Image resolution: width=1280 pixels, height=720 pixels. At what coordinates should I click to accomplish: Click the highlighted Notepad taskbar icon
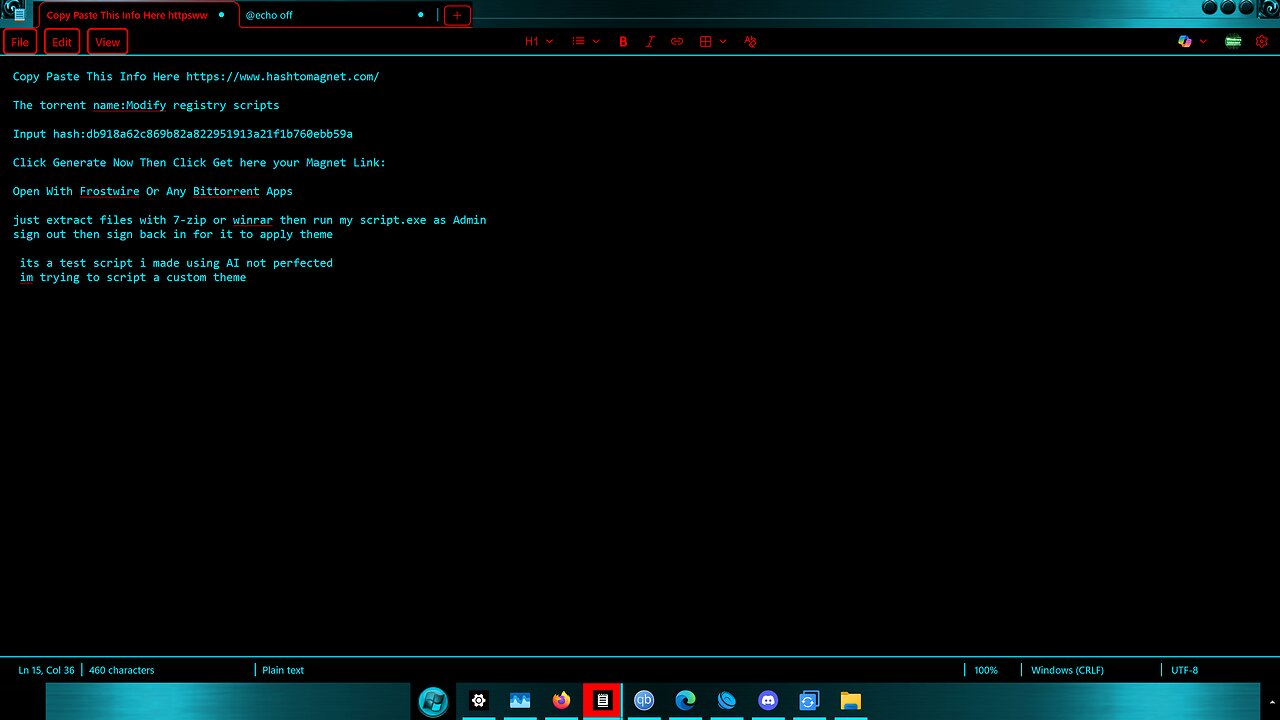[602, 701]
